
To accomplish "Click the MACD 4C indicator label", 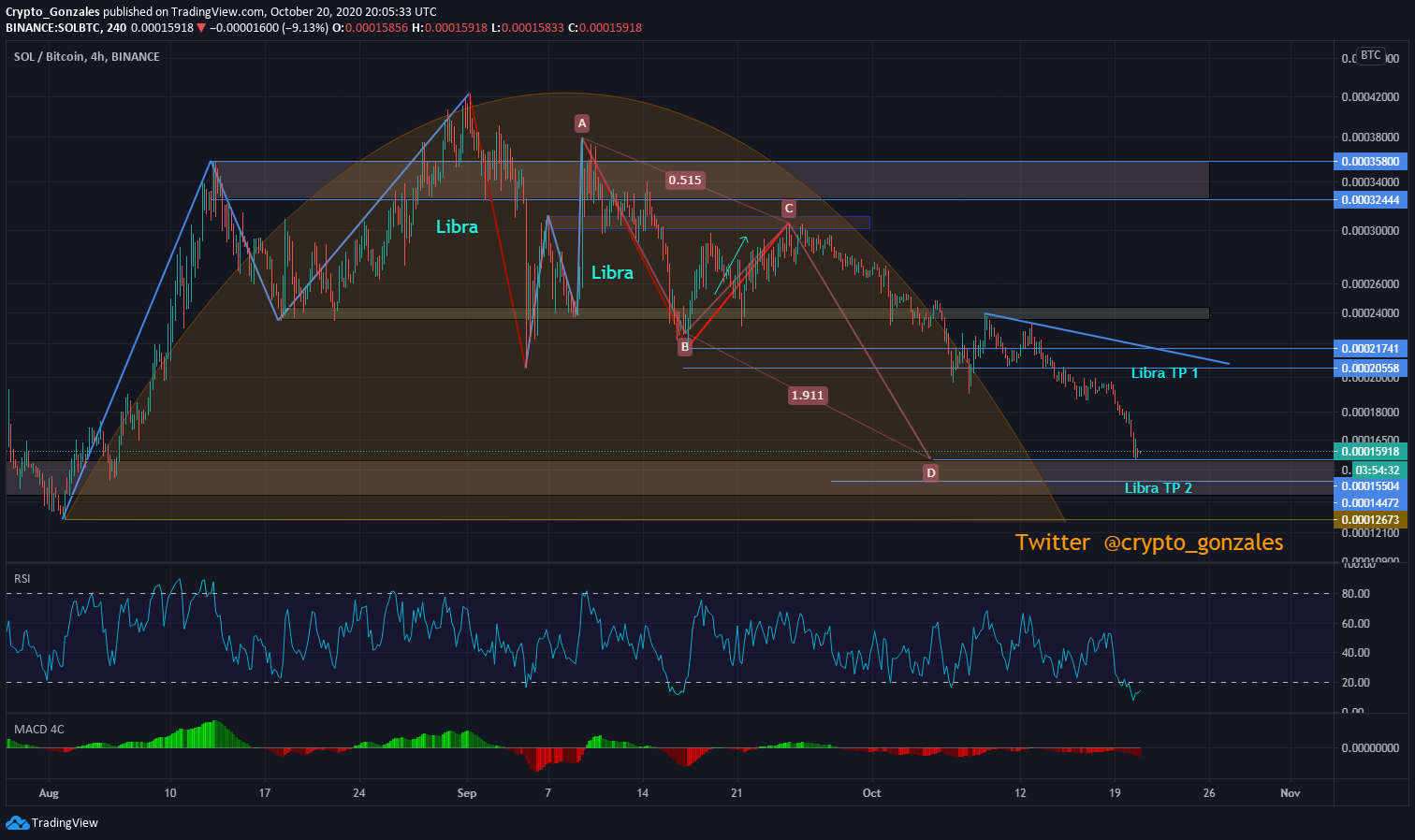I will 39,730.
